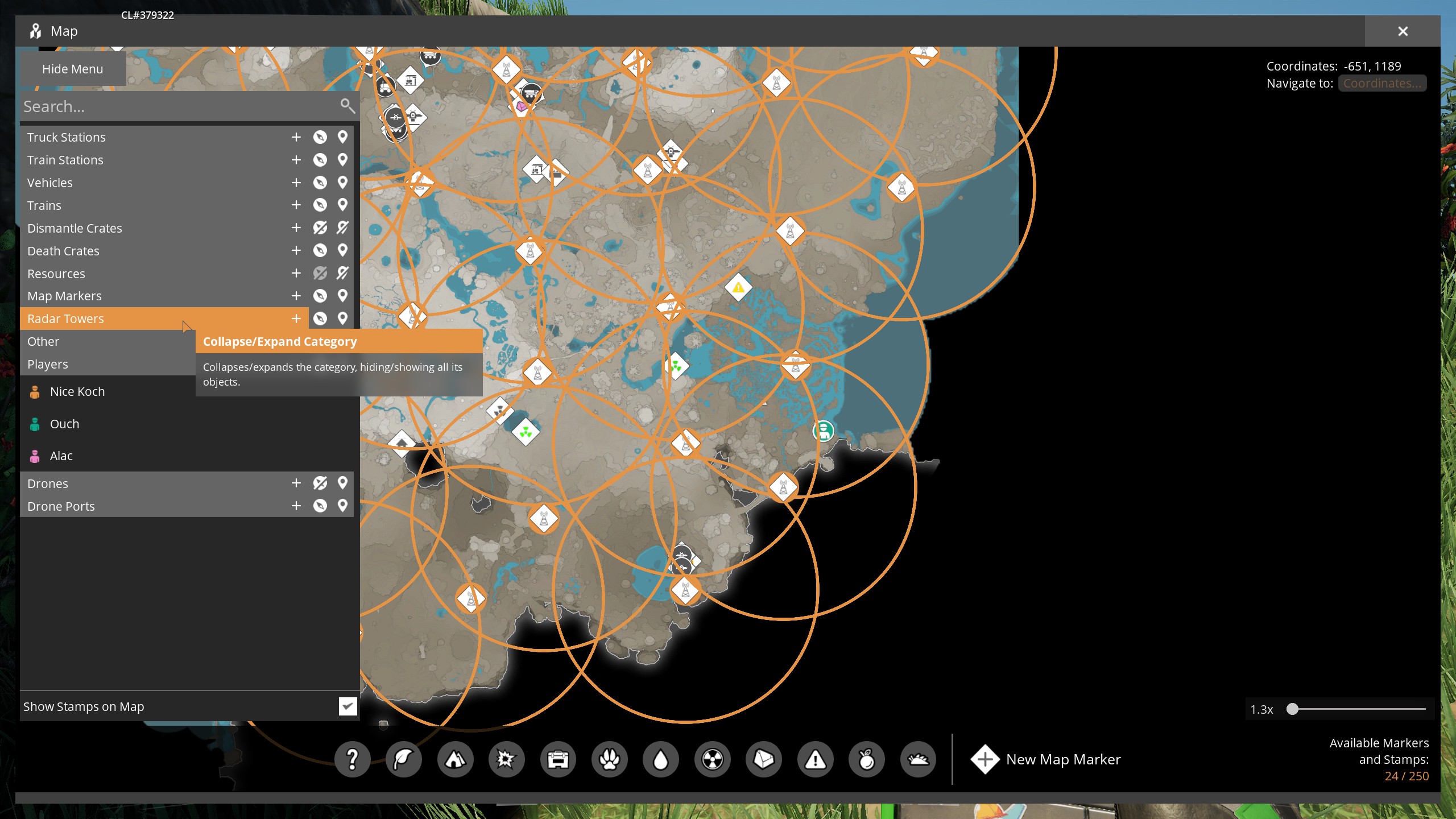Select the water droplet stamp icon

coord(660,759)
